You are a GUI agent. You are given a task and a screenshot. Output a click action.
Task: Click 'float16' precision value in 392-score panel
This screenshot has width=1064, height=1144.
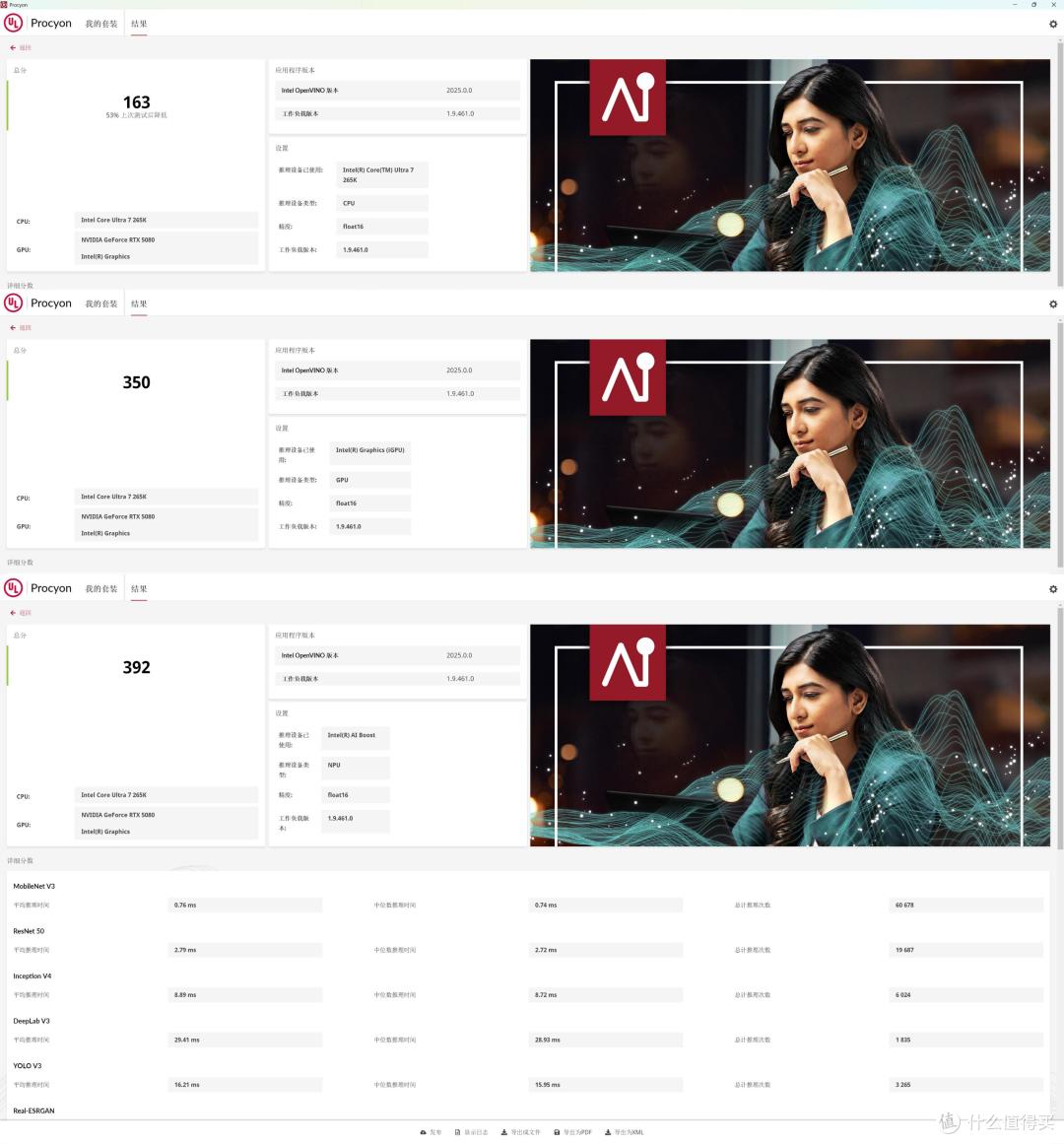coord(355,795)
